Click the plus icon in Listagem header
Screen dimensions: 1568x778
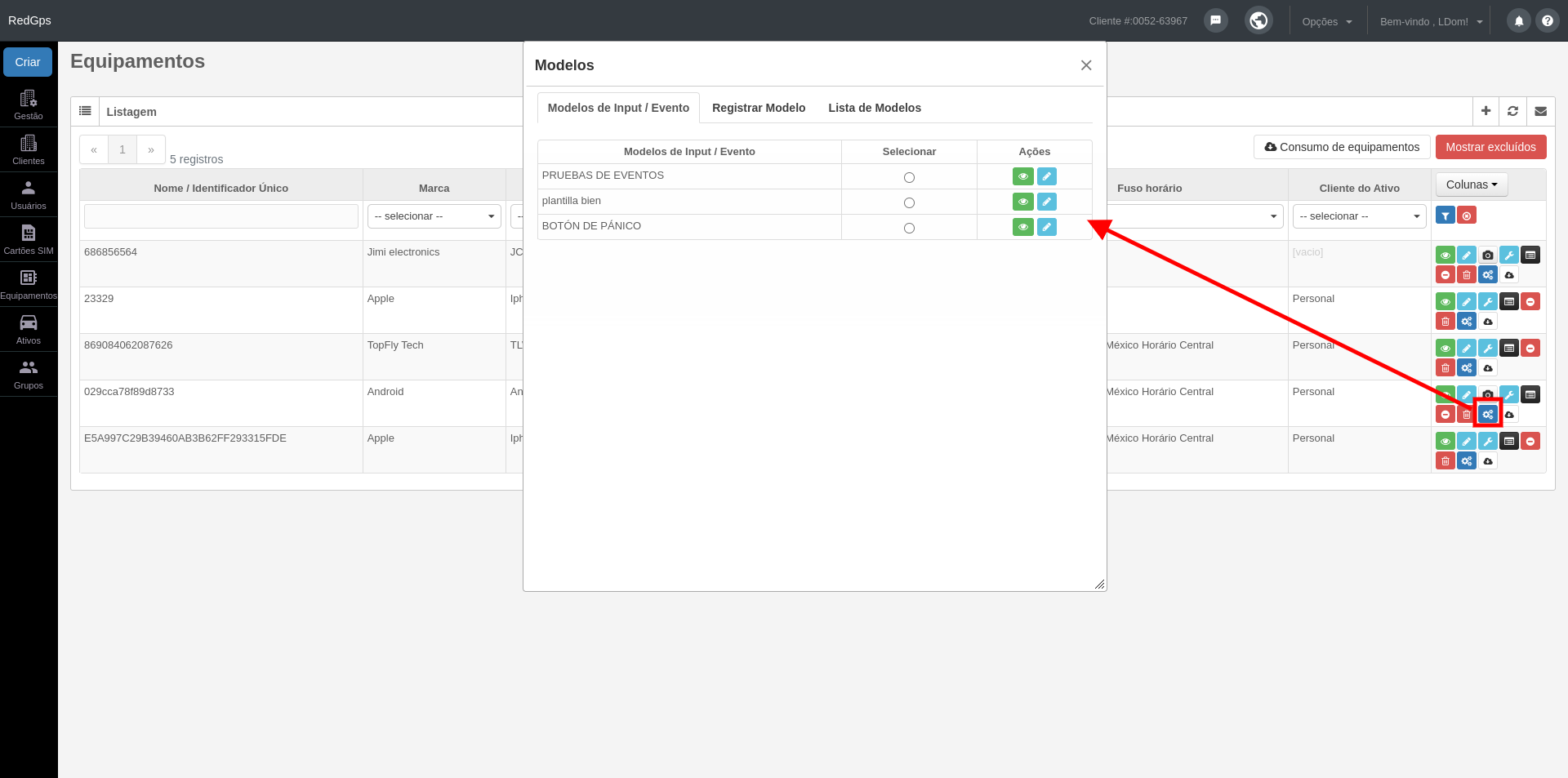[x=1486, y=111]
